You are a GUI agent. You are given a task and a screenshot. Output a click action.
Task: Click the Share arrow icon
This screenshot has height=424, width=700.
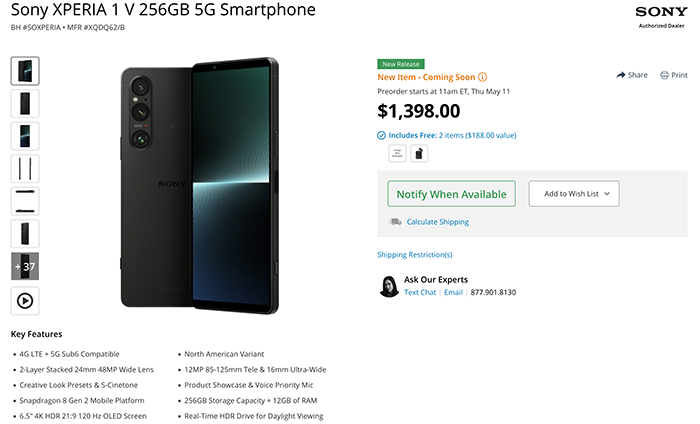click(x=621, y=75)
